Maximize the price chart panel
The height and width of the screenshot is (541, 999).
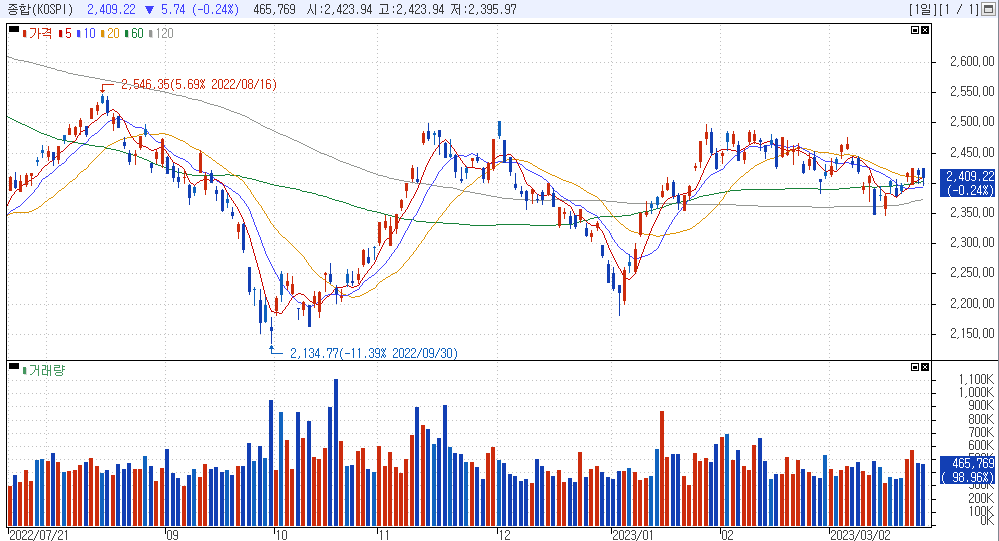[915, 30]
